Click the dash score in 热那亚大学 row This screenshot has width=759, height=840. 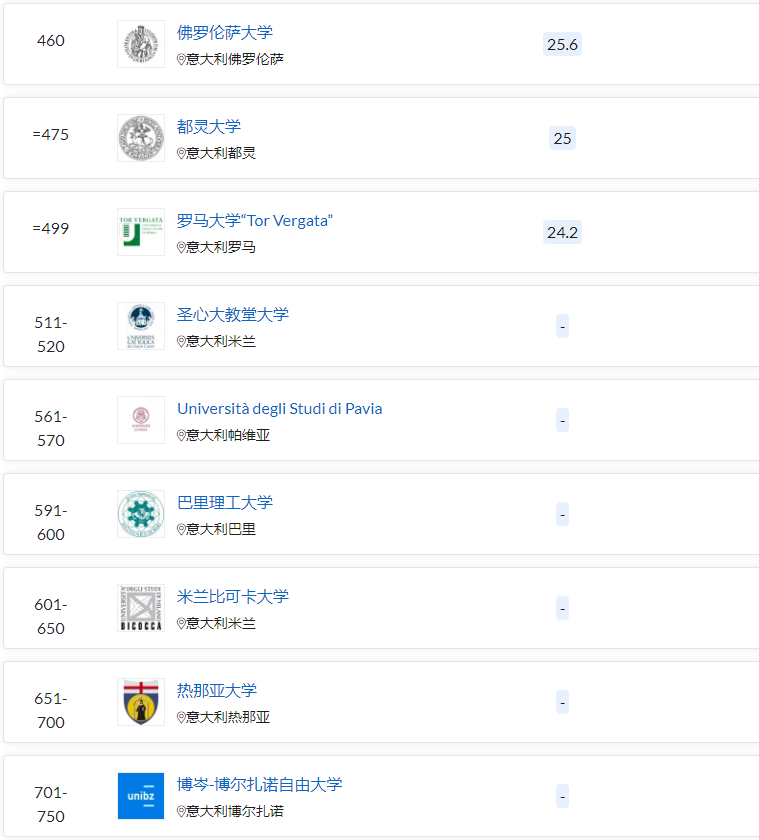[562, 702]
